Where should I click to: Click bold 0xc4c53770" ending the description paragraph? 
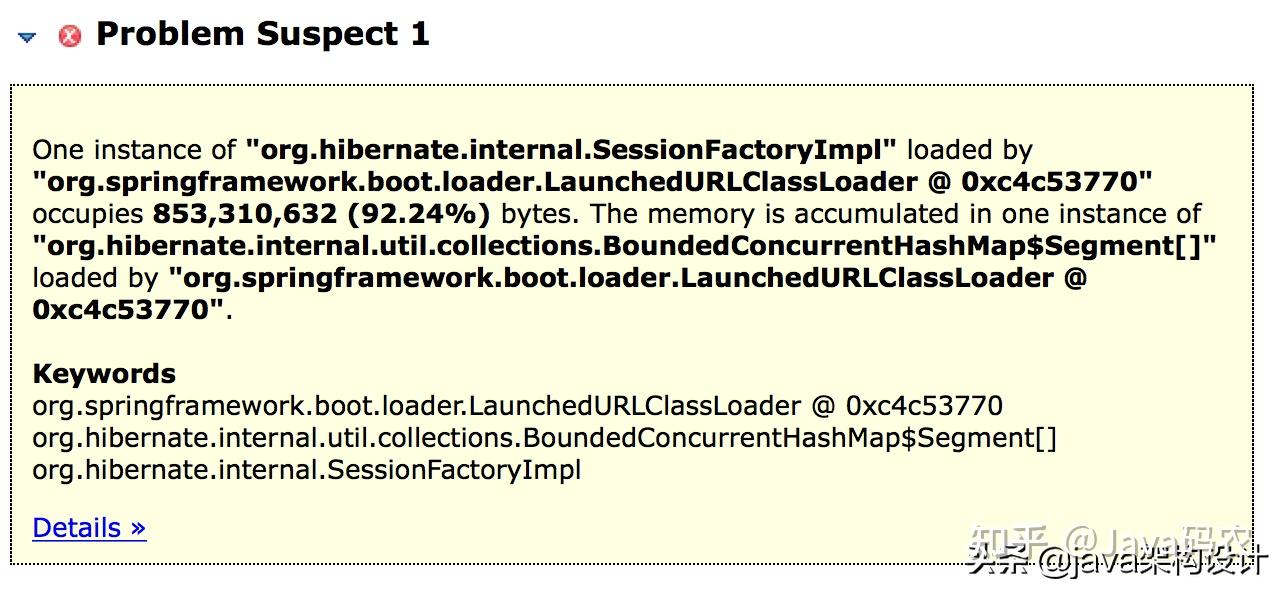[127, 310]
